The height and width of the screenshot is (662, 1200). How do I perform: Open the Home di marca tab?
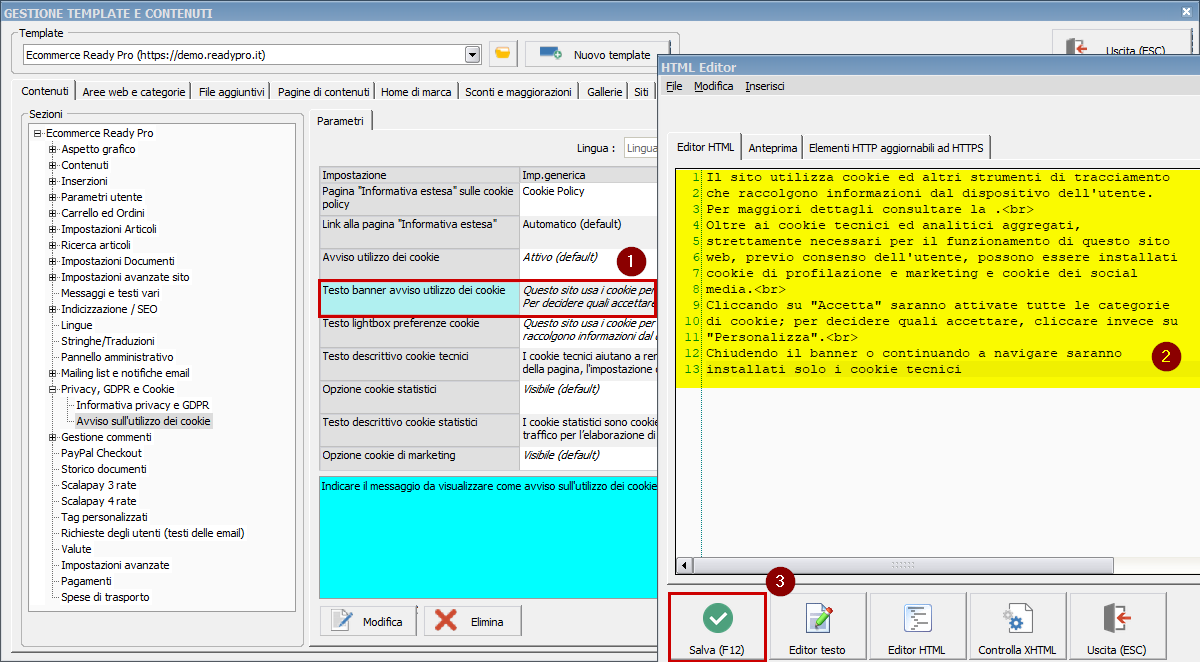(417, 91)
